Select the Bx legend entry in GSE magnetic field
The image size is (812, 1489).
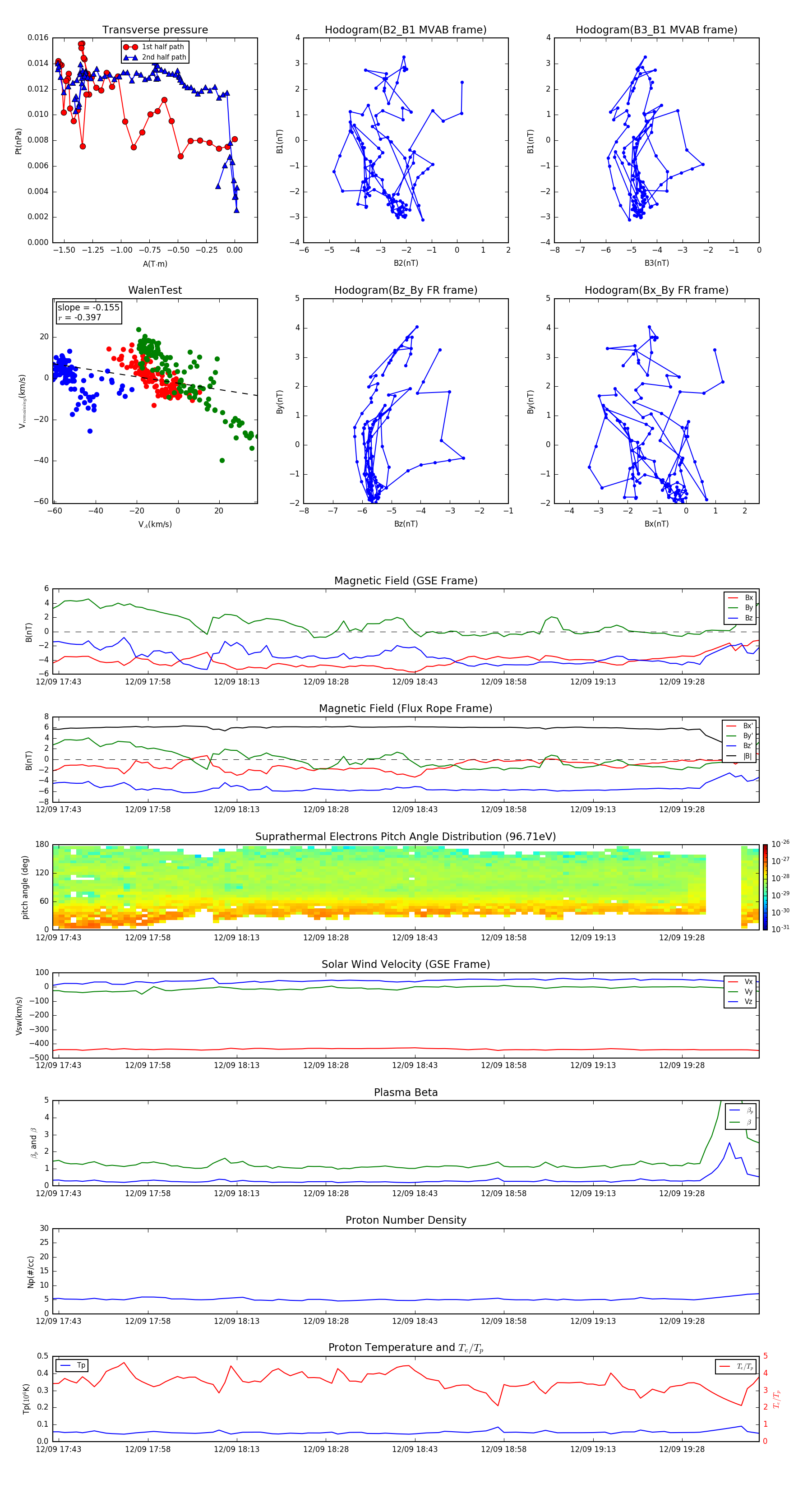point(741,598)
